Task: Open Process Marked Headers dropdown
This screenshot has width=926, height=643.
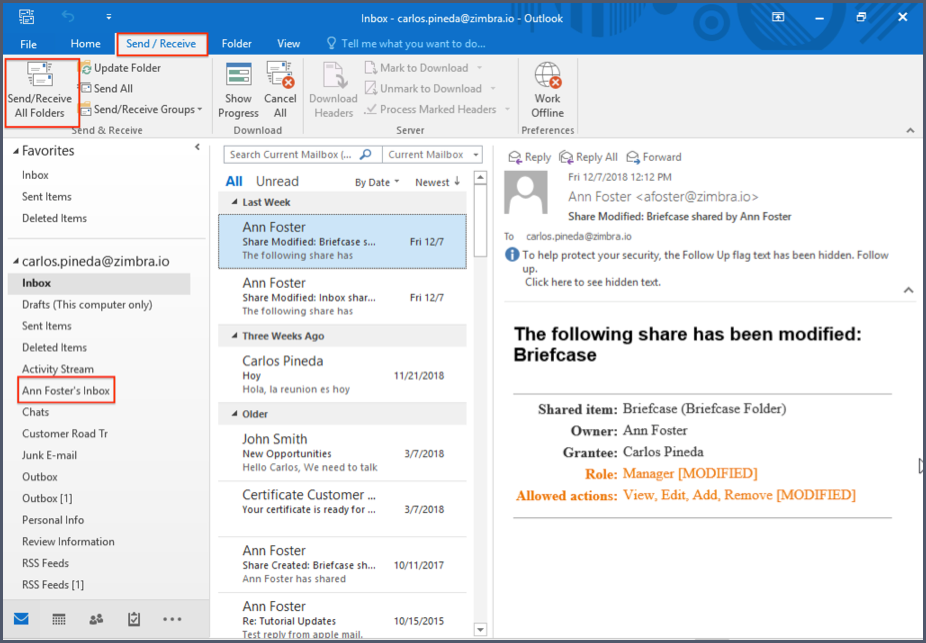Action: tap(507, 109)
